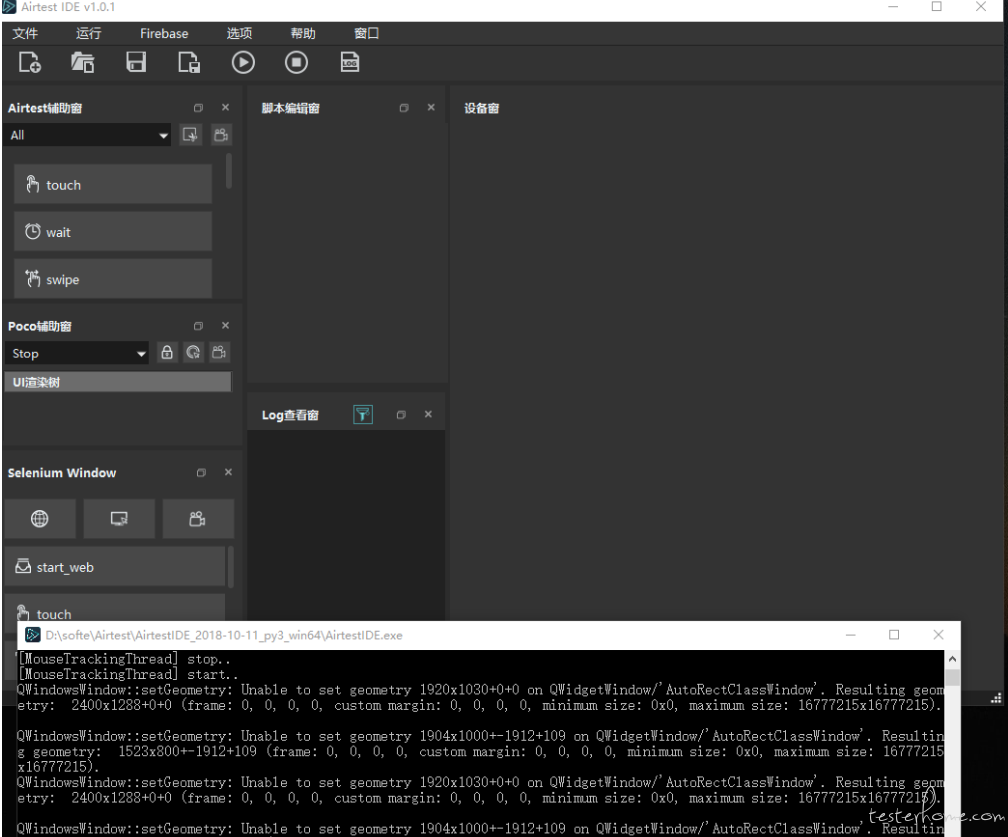
Task: Click the record icon in Airtest辅助窗
Action: point(220,135)
